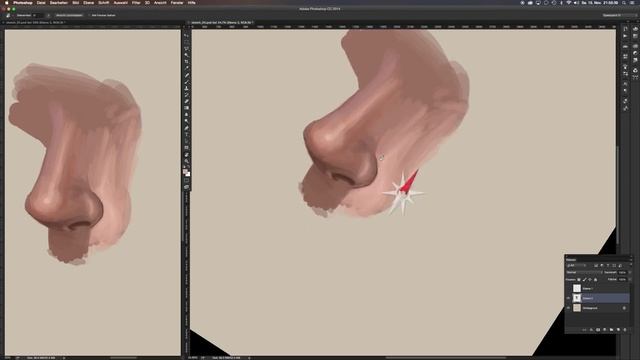Image resolution: width=640 pixels, height=360 pixels.
Task: Select the Zoom tool in the toolbox
Action: [187, 162]
